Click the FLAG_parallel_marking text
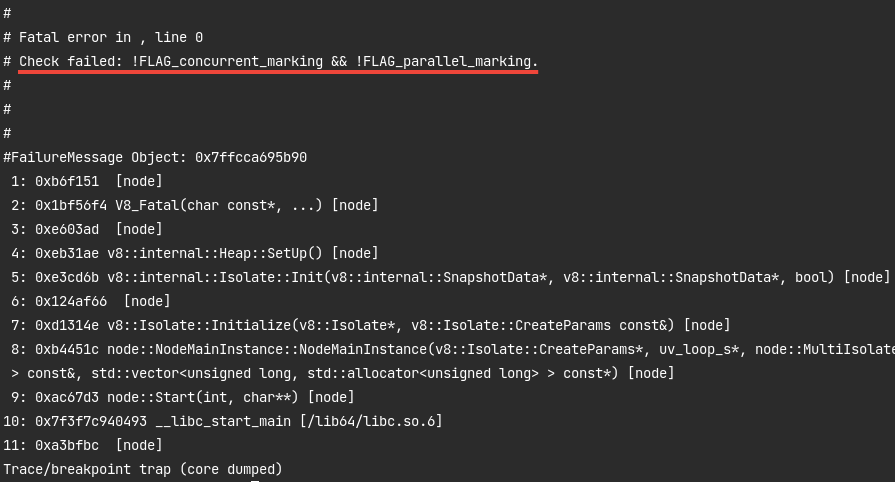This screenshot has height=482, width=895. [450, 61]
